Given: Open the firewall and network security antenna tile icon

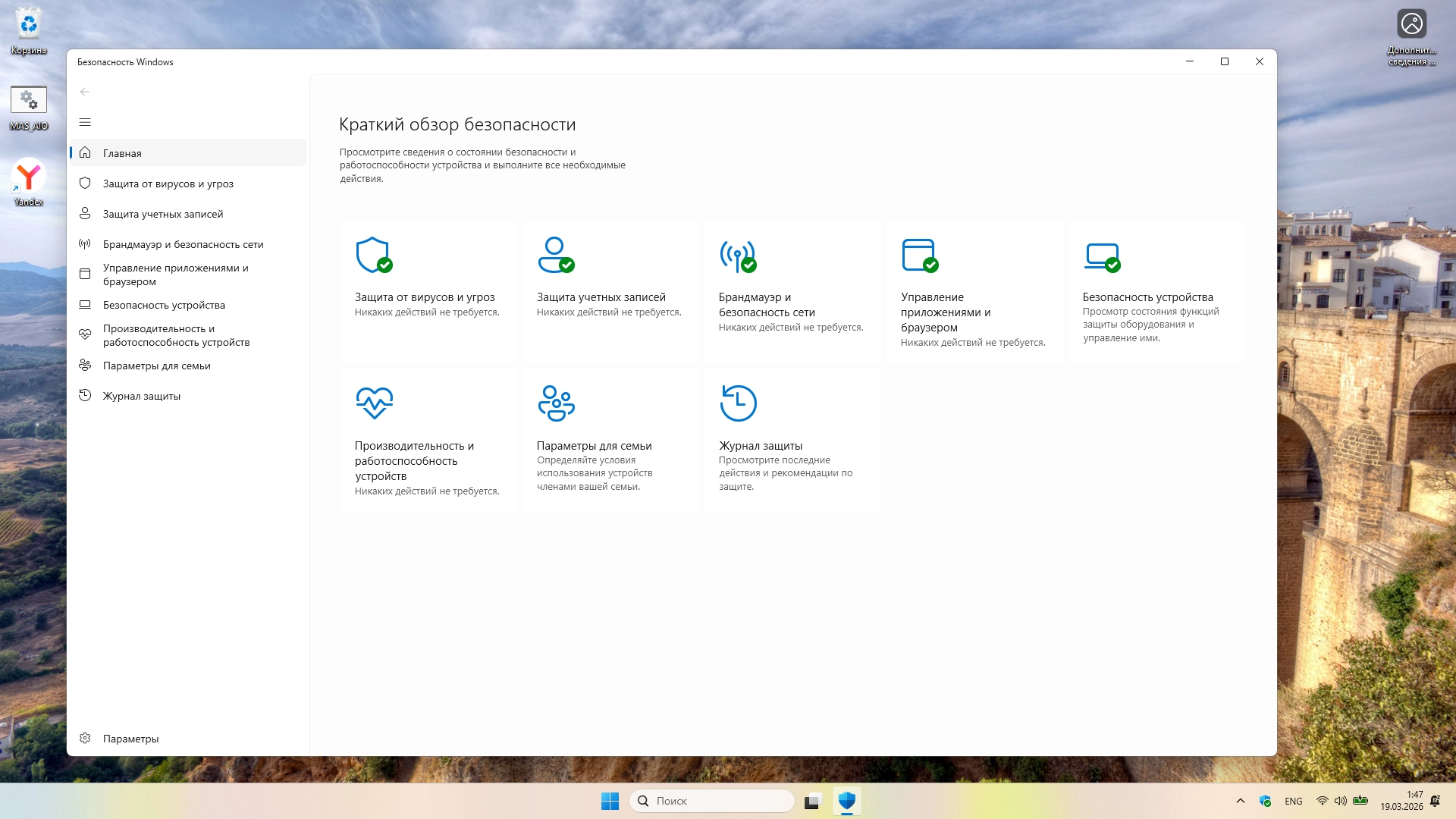Looking at the screenshot, I should (x=737, y=255).
